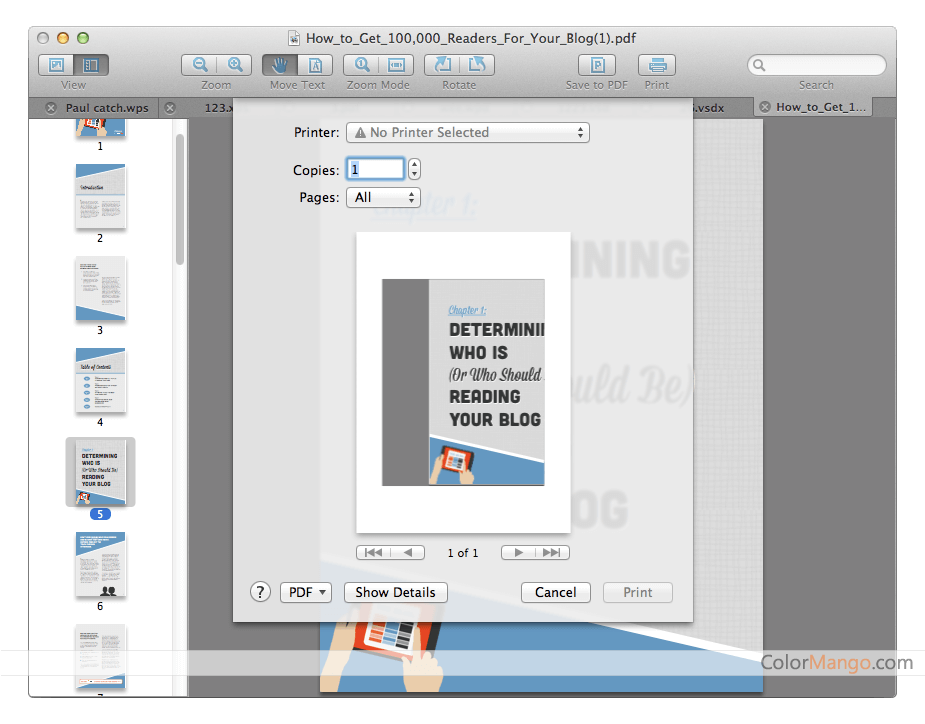Open the Print toolbar icon

click(x=656, y=63)
